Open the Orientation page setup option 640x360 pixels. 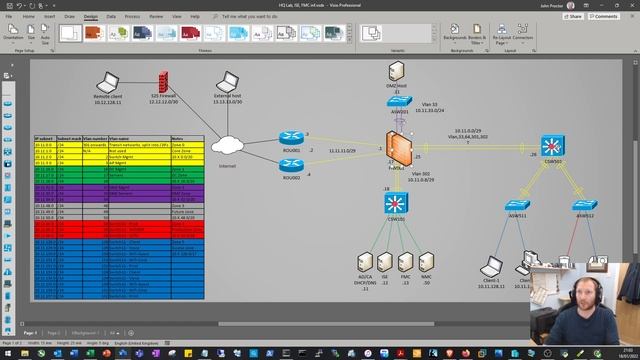pos(13,33)
